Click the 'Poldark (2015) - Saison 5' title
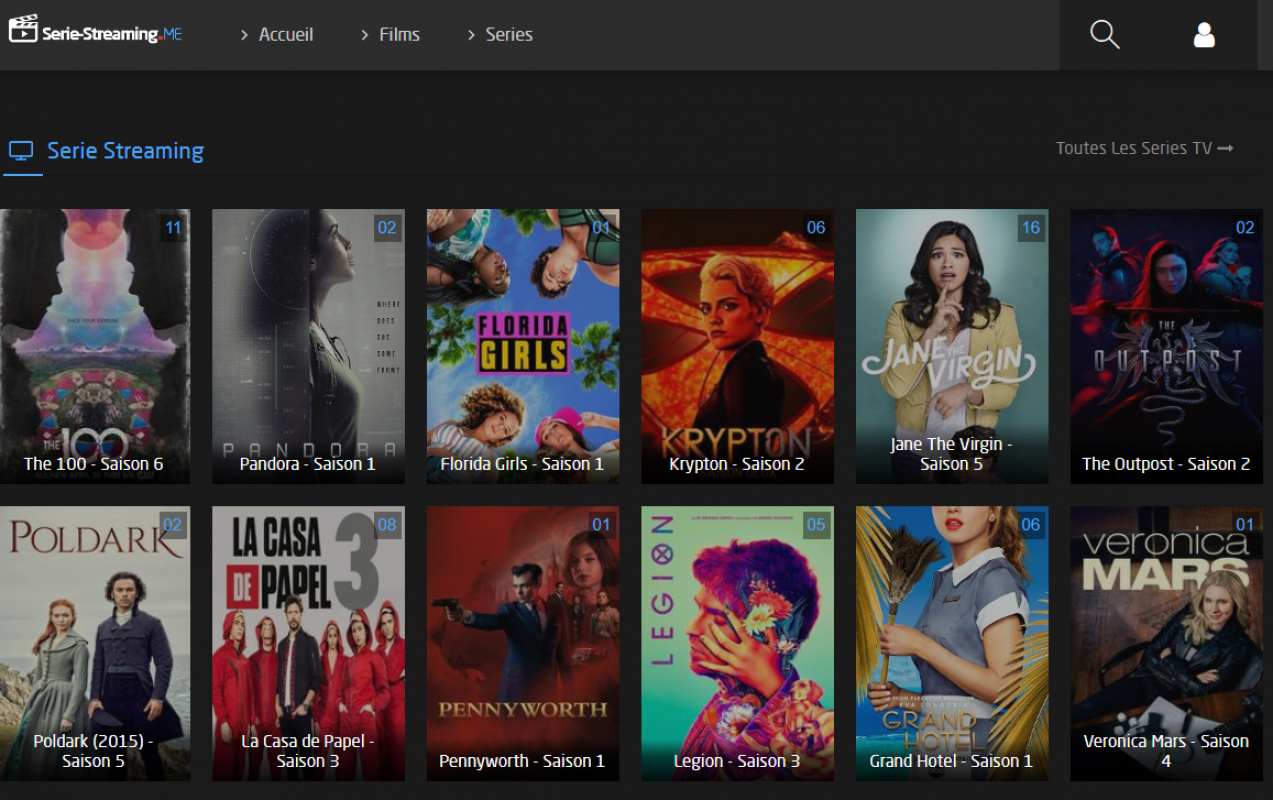 coord(93,751)
